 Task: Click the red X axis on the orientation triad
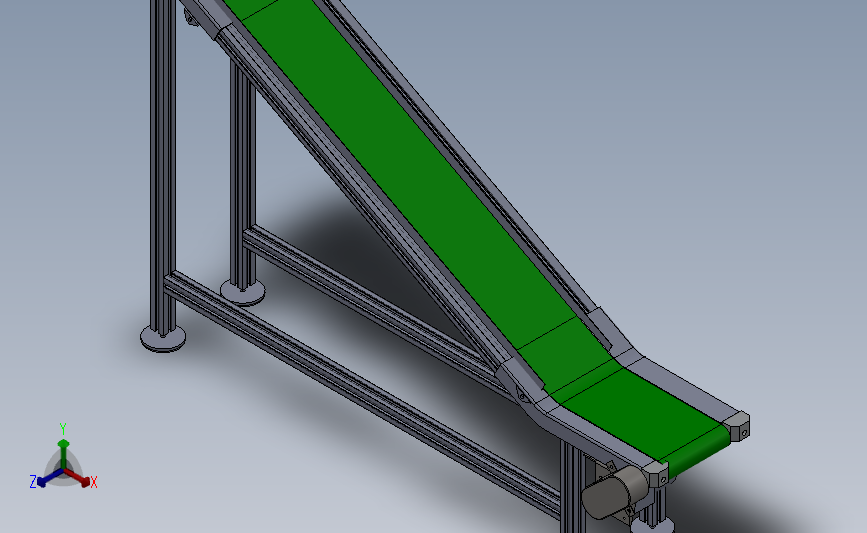pyautogui.click(x=79, y=477)
